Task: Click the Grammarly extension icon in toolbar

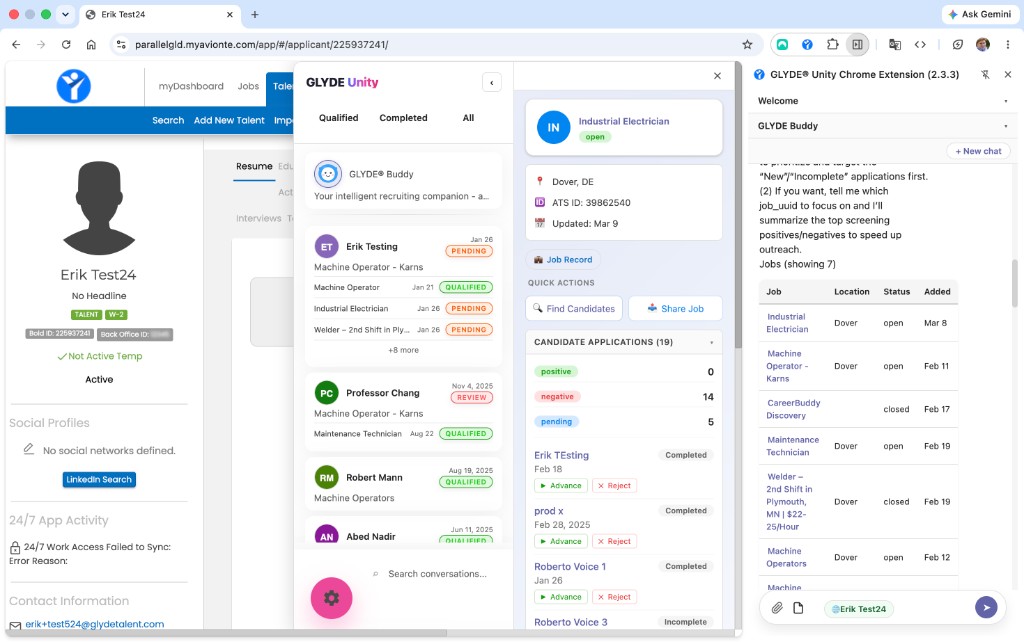Action: (x=782, y=44)
